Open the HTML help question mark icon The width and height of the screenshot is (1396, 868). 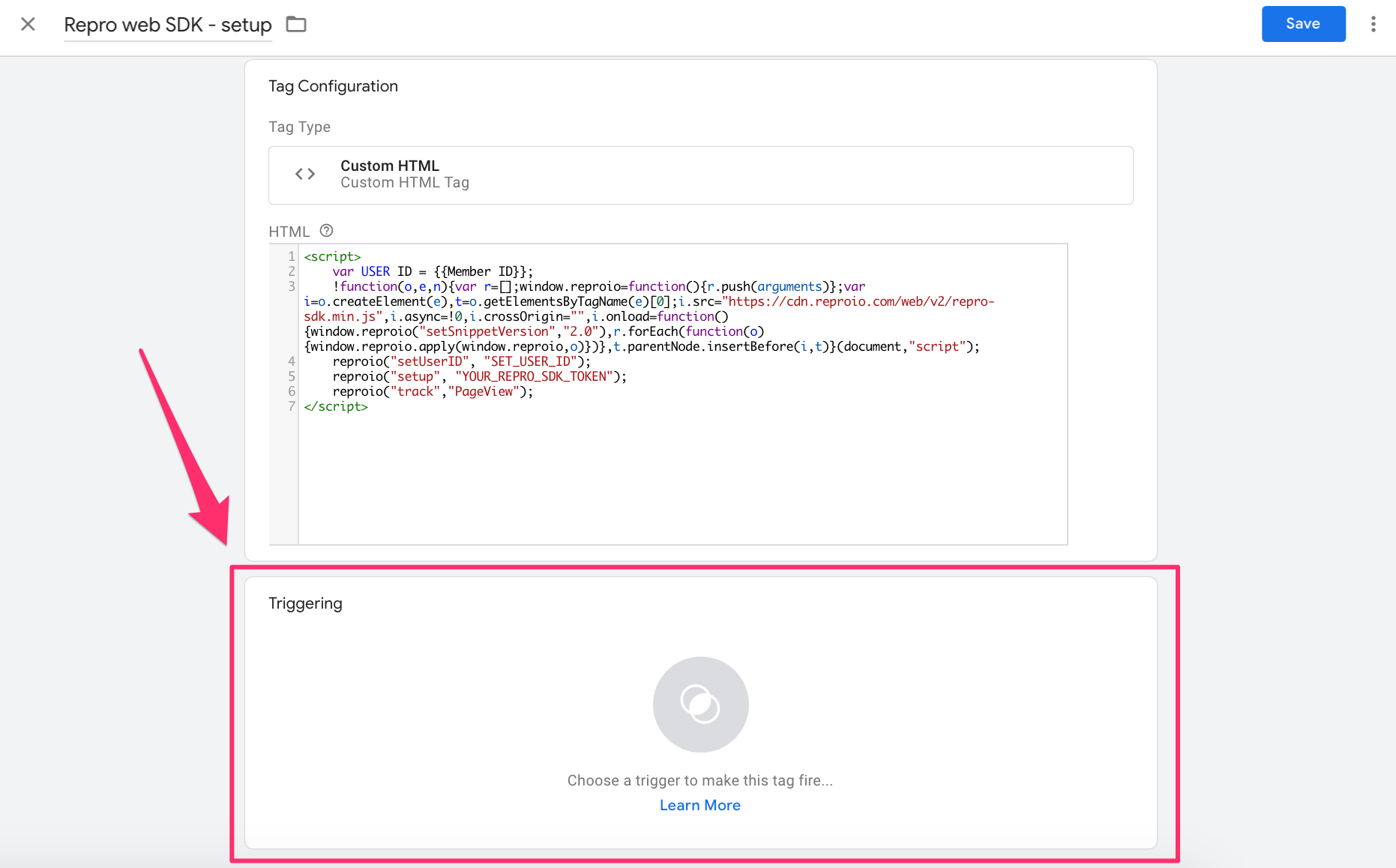tap(326, 231)
